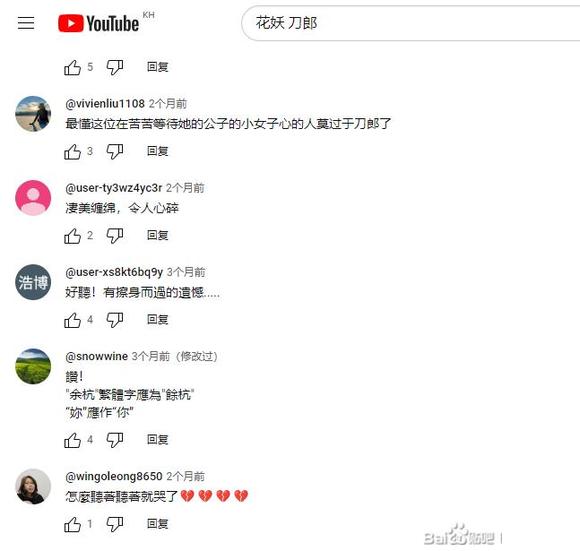Open @snowwine's channel via username
Screen dimensions: 580x551
(x=97, y=356)
